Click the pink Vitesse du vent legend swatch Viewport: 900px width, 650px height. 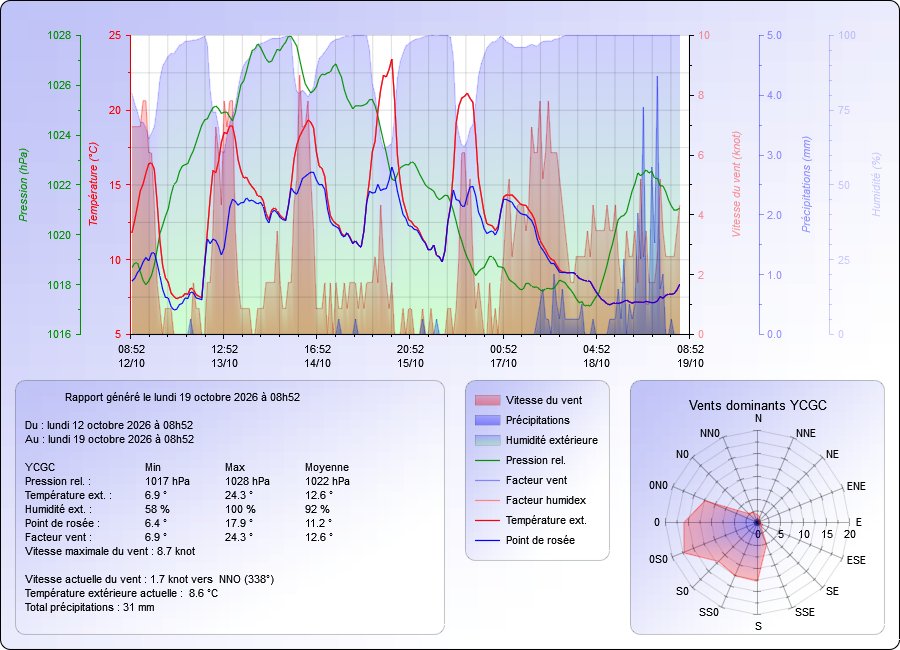point(488,400)
